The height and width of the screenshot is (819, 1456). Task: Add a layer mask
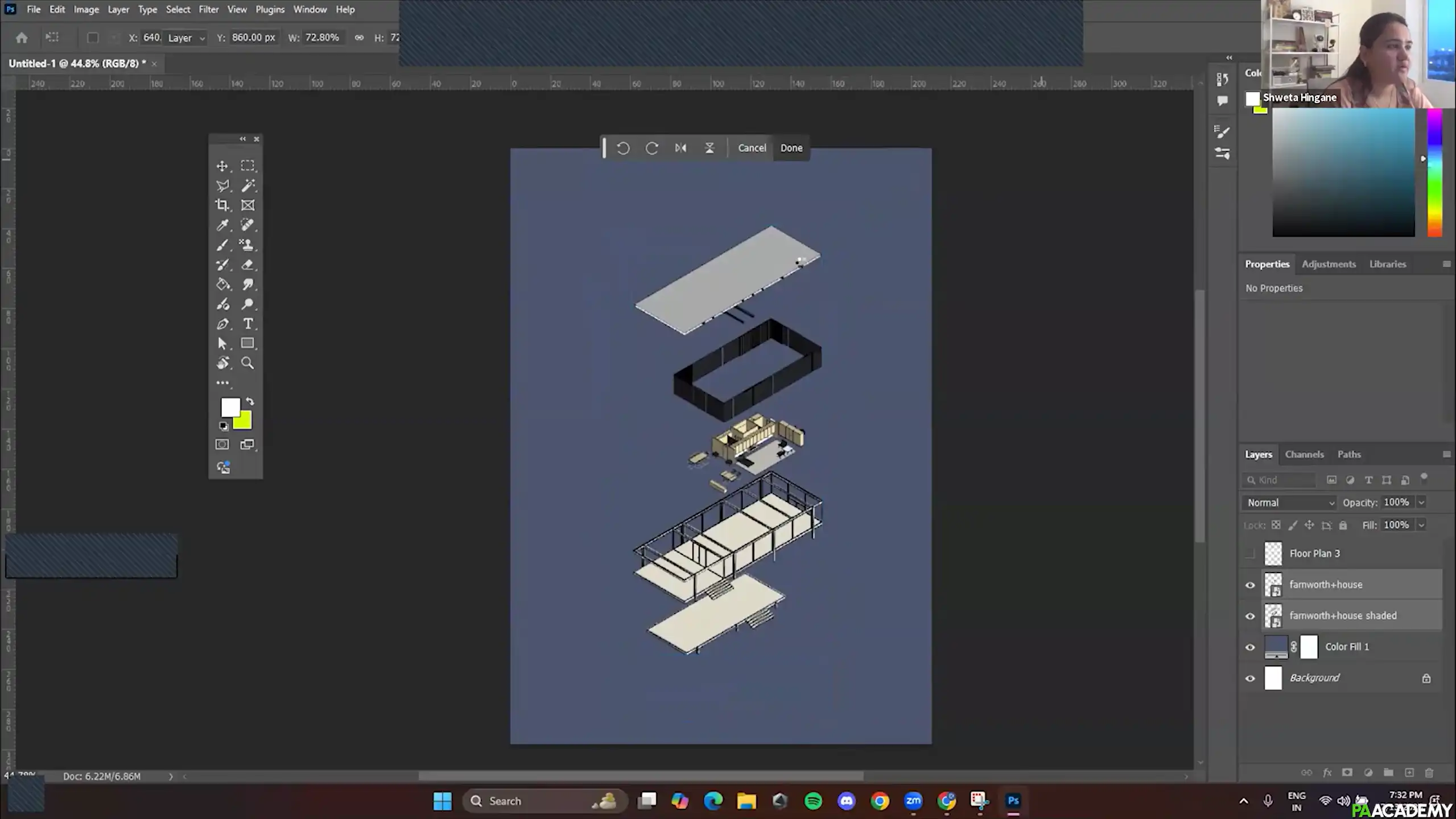(x=1347, y=772)
